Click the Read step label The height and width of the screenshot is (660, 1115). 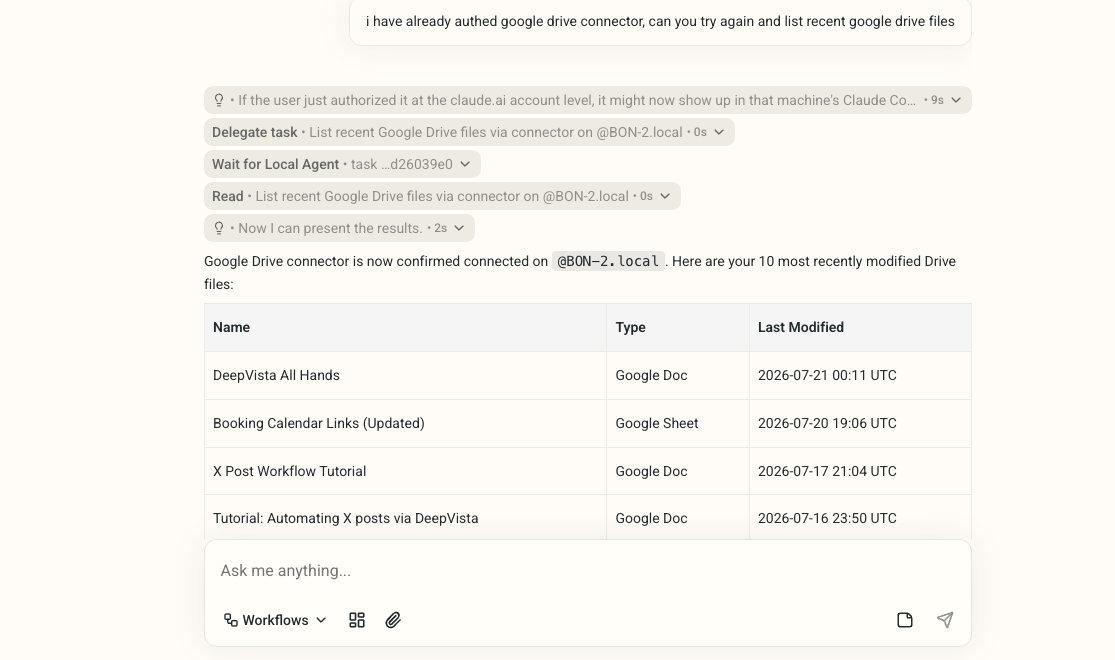pos(228,196)
